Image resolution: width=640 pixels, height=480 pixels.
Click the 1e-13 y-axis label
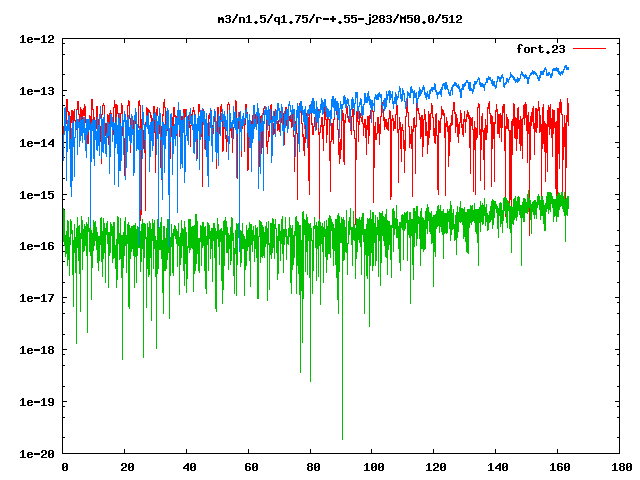click(37, 91)
